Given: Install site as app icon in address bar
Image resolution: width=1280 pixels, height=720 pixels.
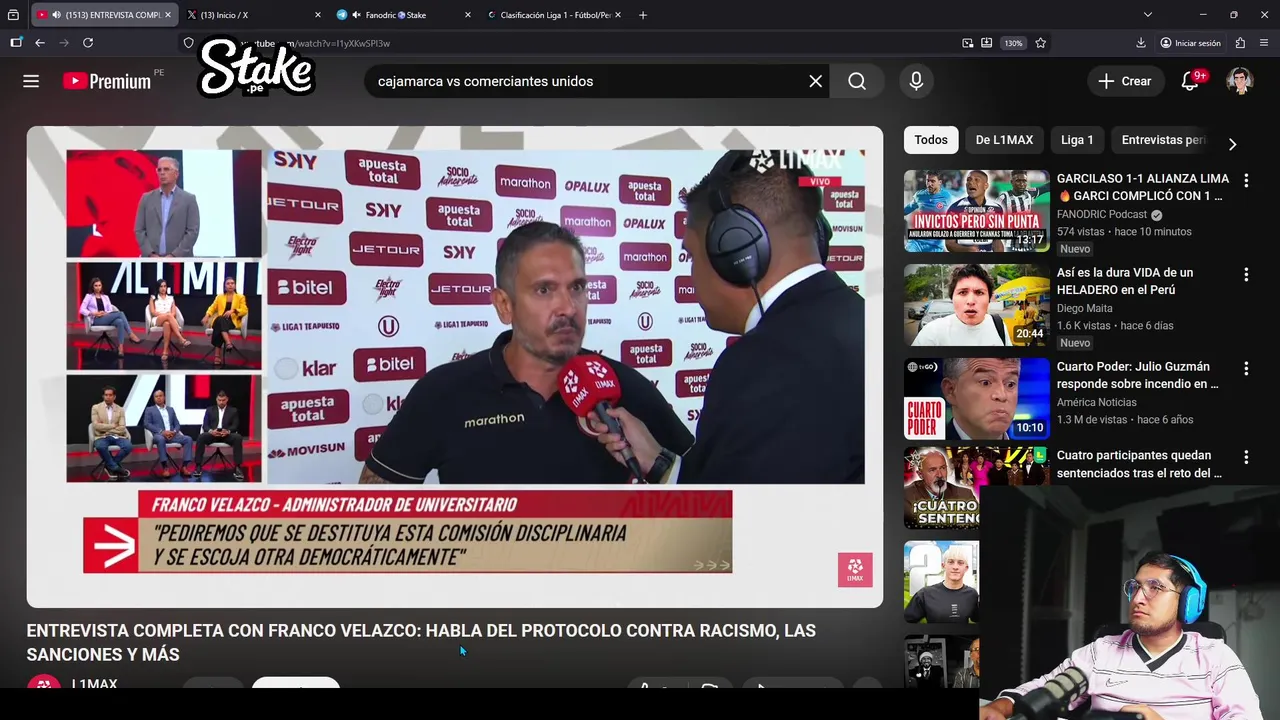Looking at the screenshot, I should click(987, 43).
